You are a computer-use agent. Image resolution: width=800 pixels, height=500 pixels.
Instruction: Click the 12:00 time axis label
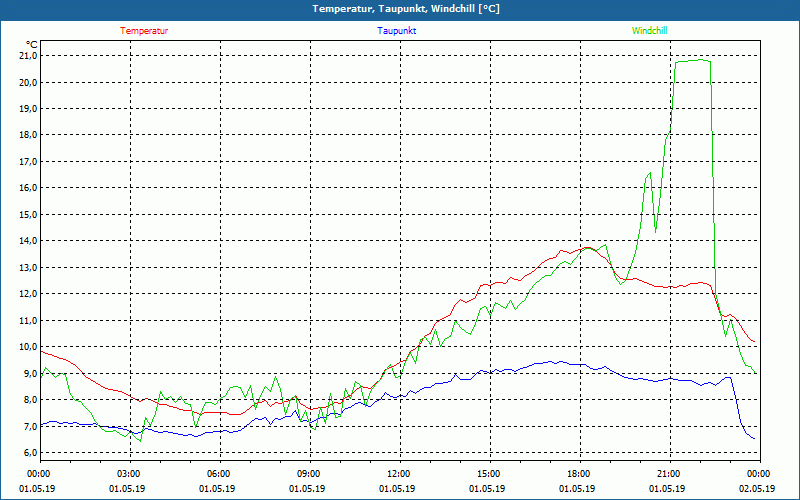coord(399,474)
